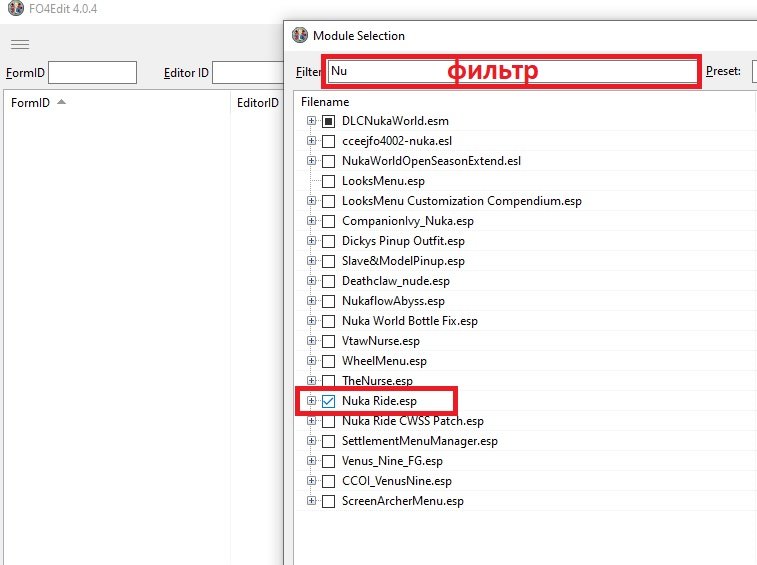The height and width of the screenshot is (565, 757).
Task: Check the WheelMenu.esp module checkbox
Action: [328, 361]
